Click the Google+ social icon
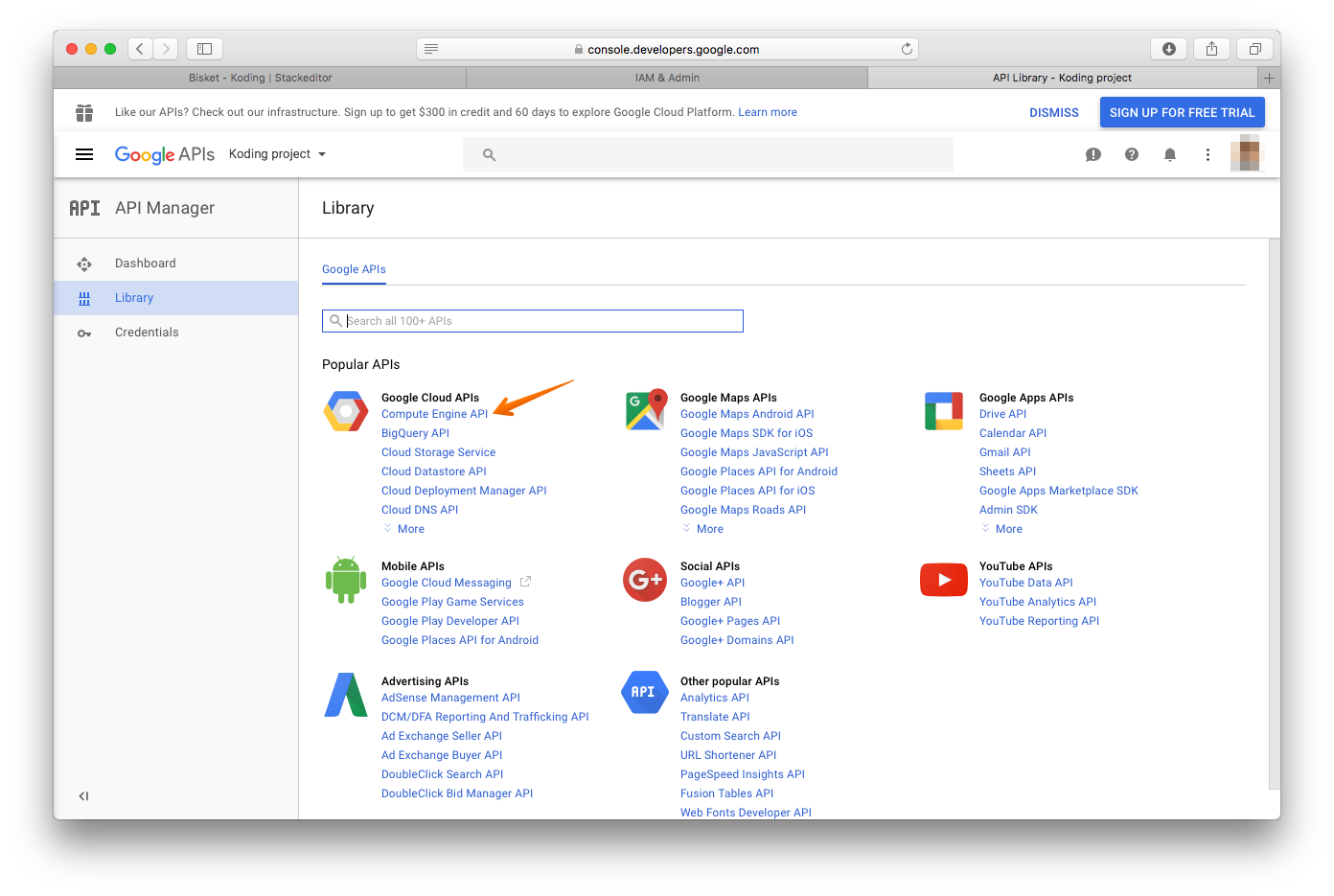The image size is (1334, 896). coord(645,580)
